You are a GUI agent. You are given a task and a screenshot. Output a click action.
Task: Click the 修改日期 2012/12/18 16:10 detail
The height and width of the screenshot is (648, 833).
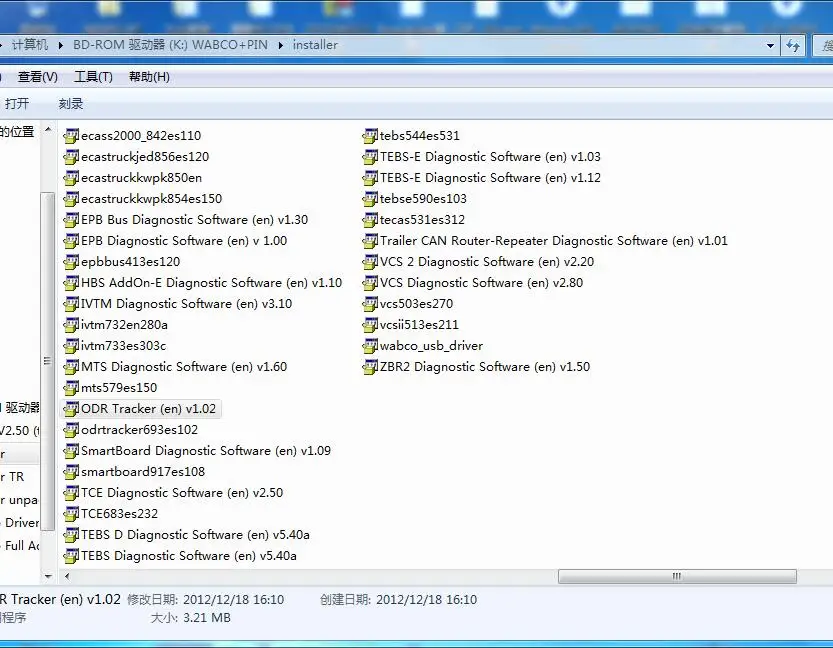click(206, 600)
